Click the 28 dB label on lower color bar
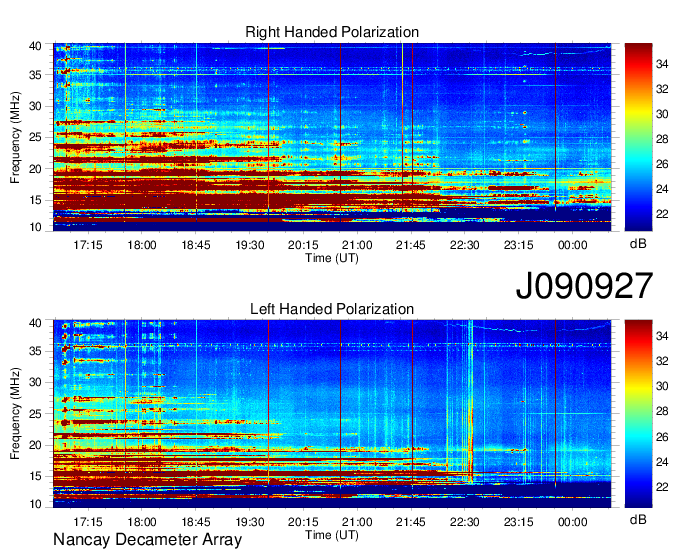This screenshot has width=680, height=552. [662, 411]
